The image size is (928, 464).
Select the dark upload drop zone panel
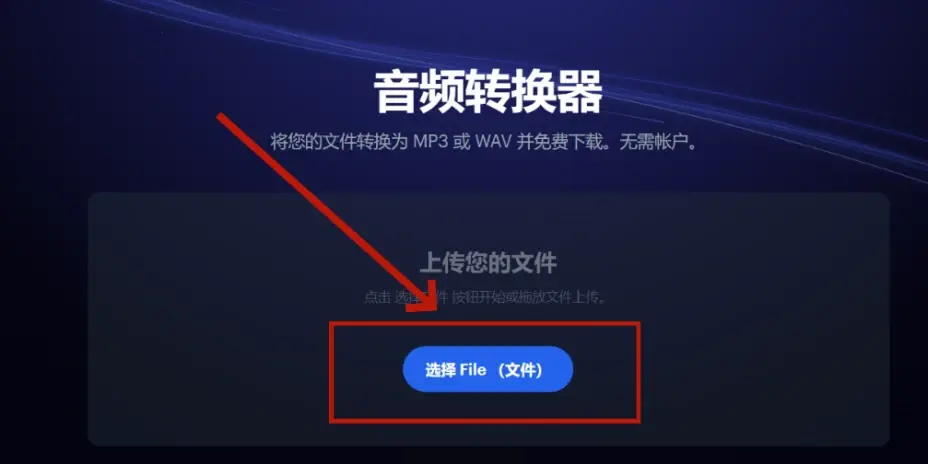[x=489, y=319]
